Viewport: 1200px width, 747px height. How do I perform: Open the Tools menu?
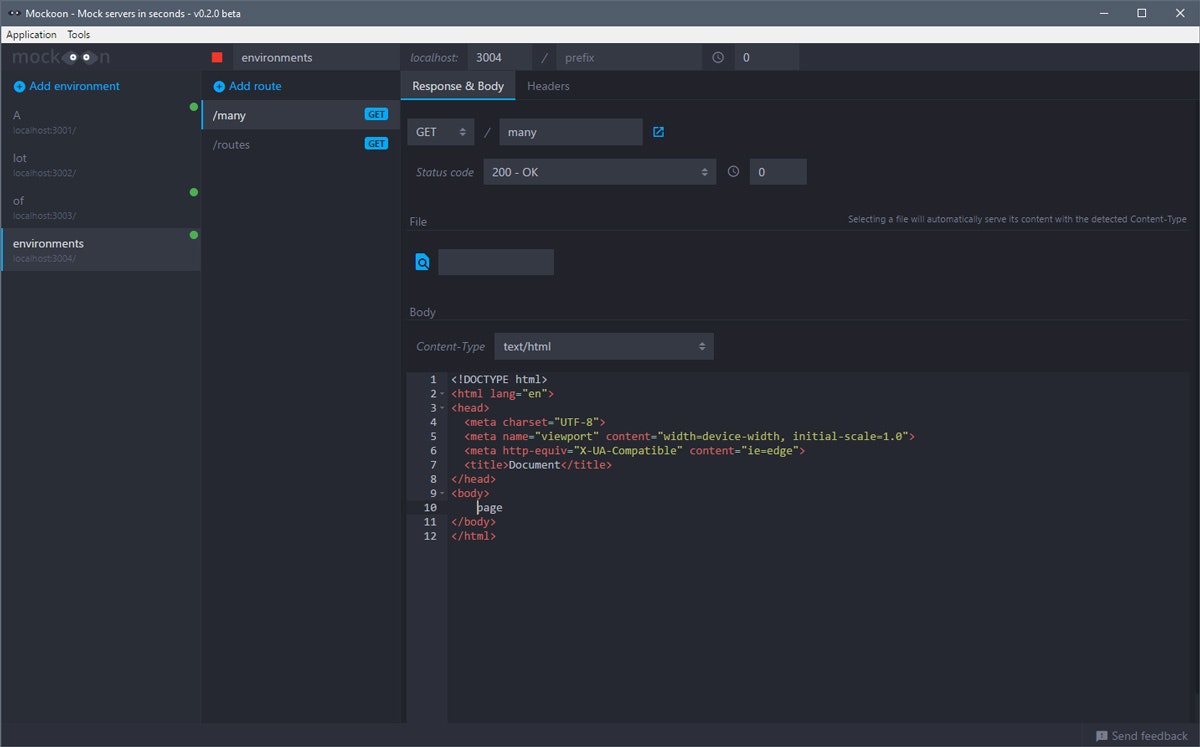pyautogui.click(x=78, y=33)
